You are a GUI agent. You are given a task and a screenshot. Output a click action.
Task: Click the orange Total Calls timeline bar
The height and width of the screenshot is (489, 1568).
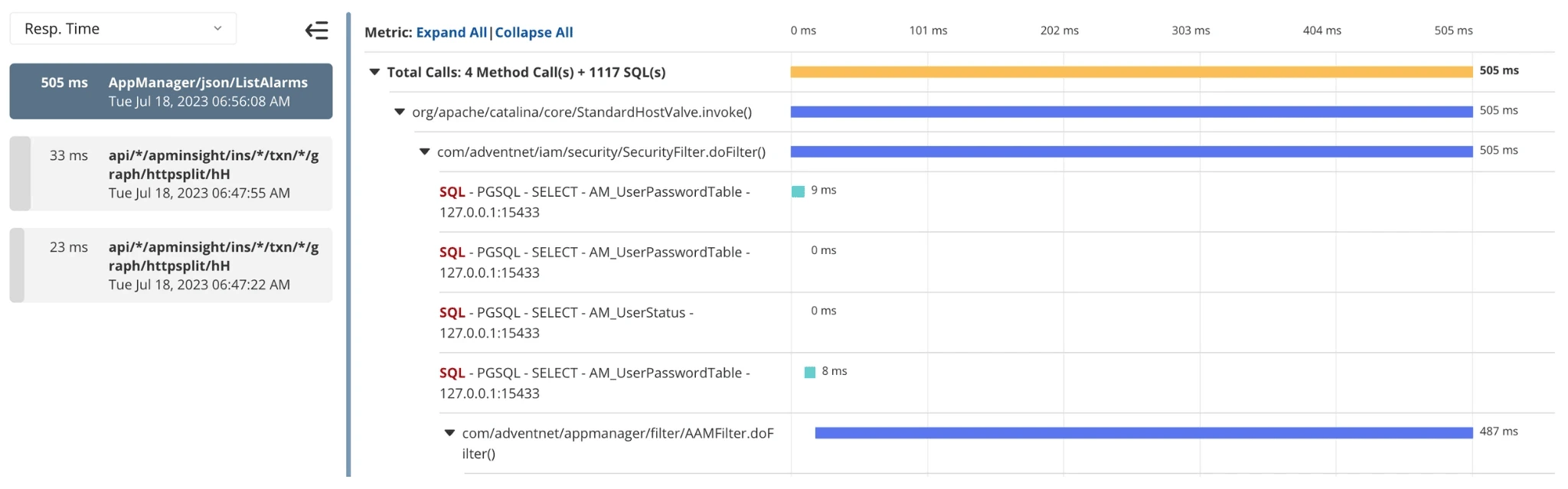[x=1131, y=72]
